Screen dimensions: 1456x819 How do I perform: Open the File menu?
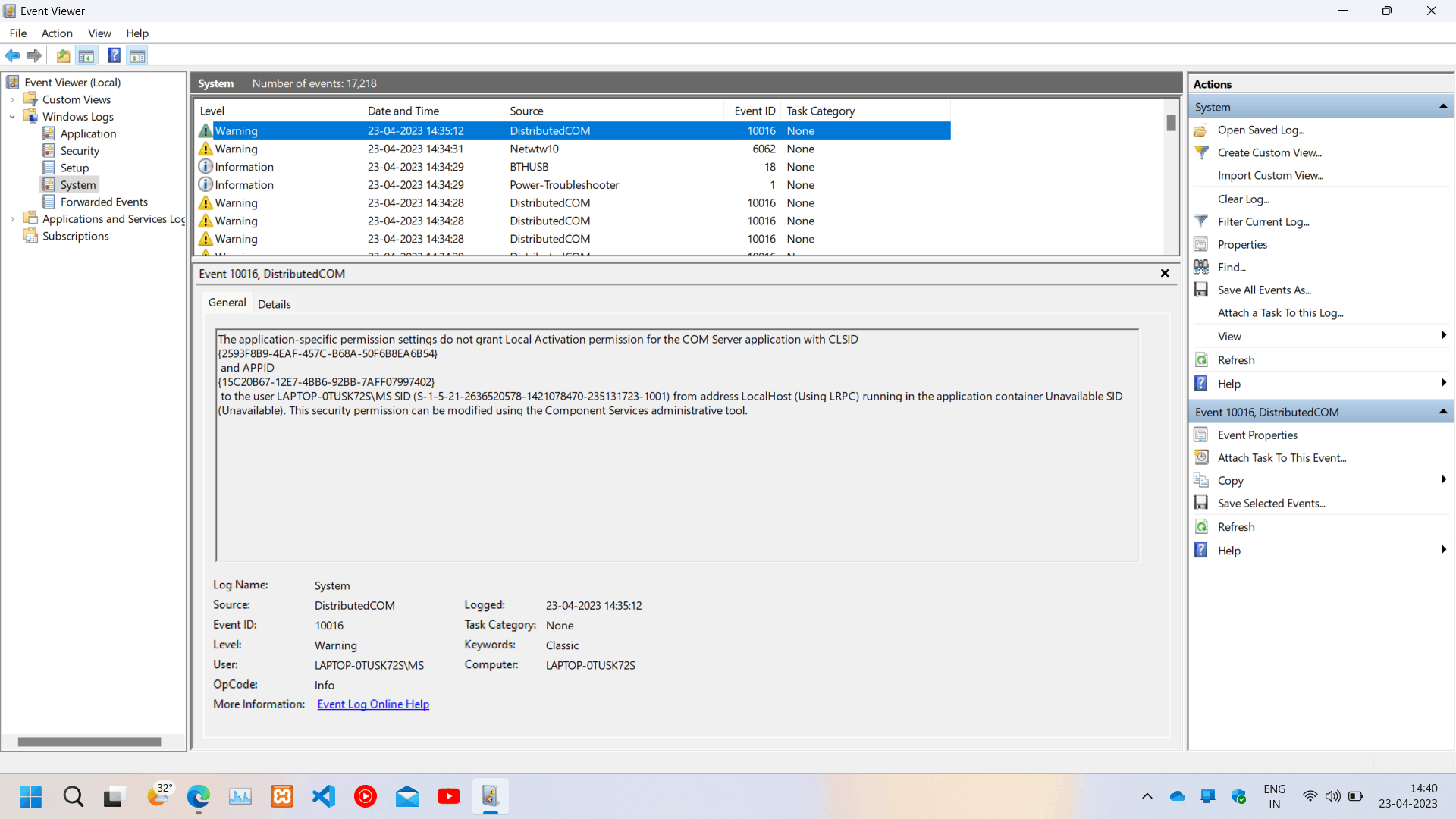18,33
